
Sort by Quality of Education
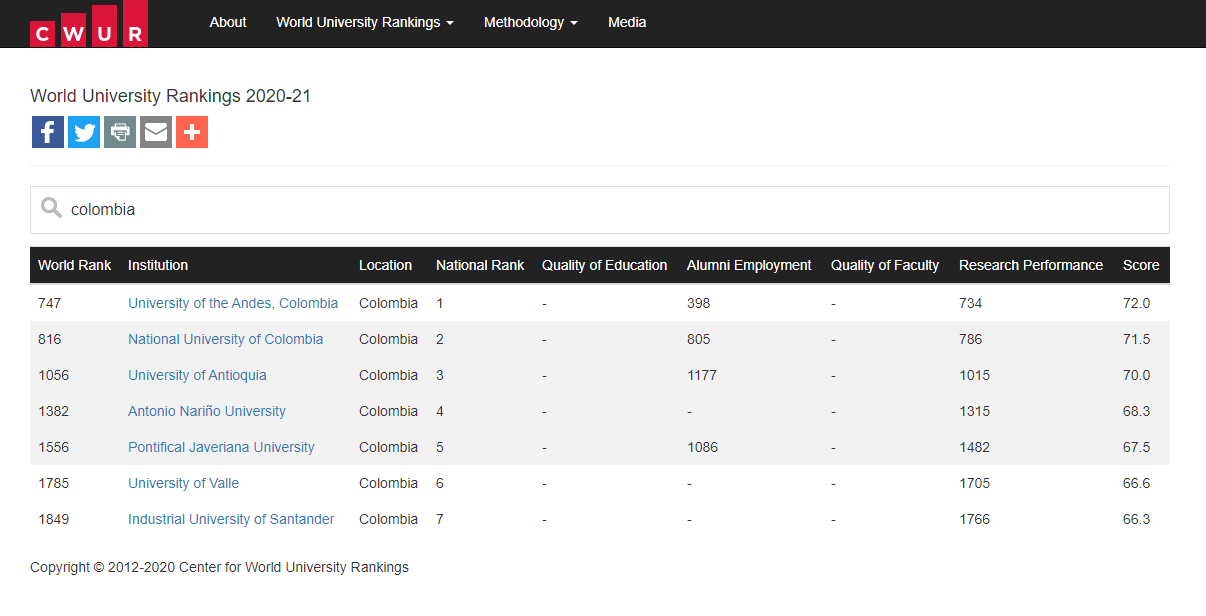[604, 265]
